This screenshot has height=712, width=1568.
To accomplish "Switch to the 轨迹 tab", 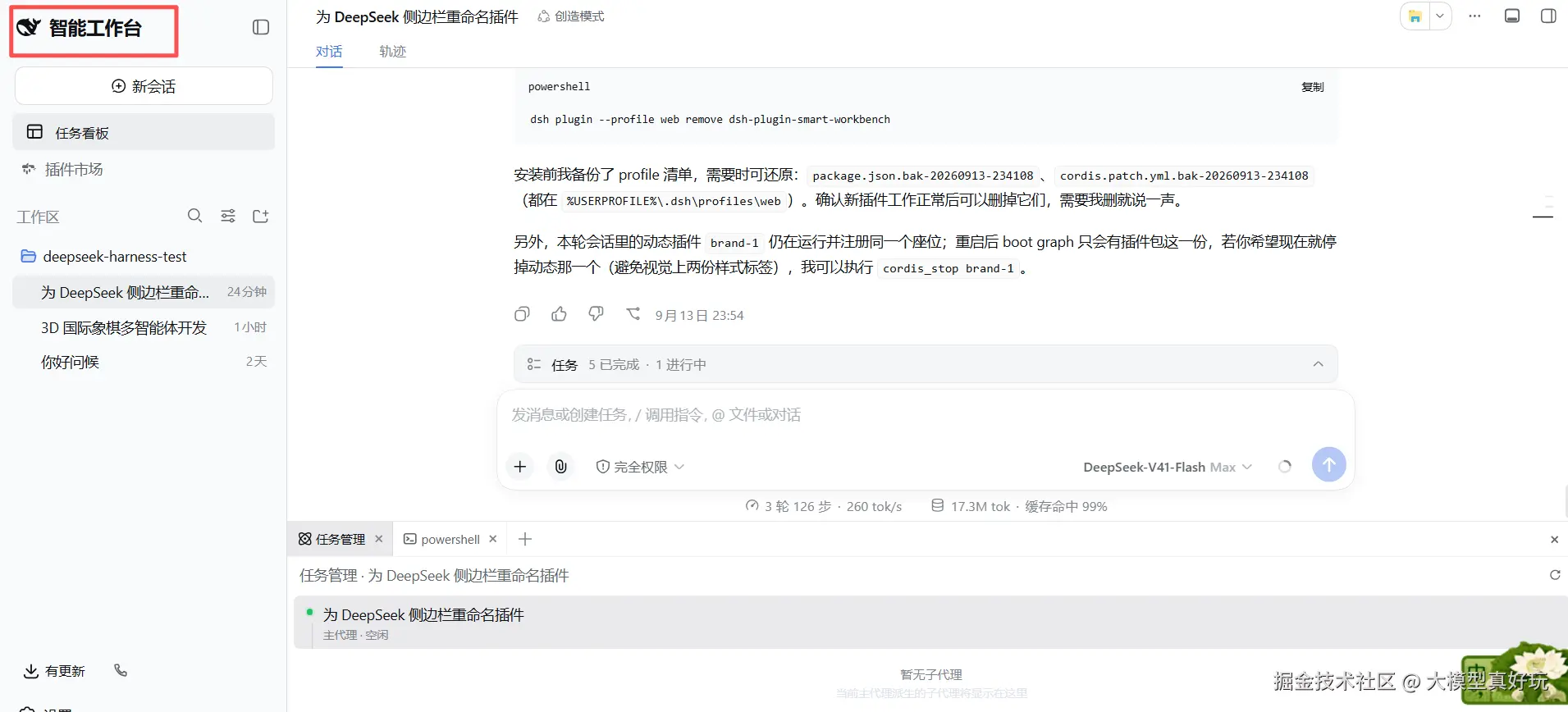I will (392, 51).
